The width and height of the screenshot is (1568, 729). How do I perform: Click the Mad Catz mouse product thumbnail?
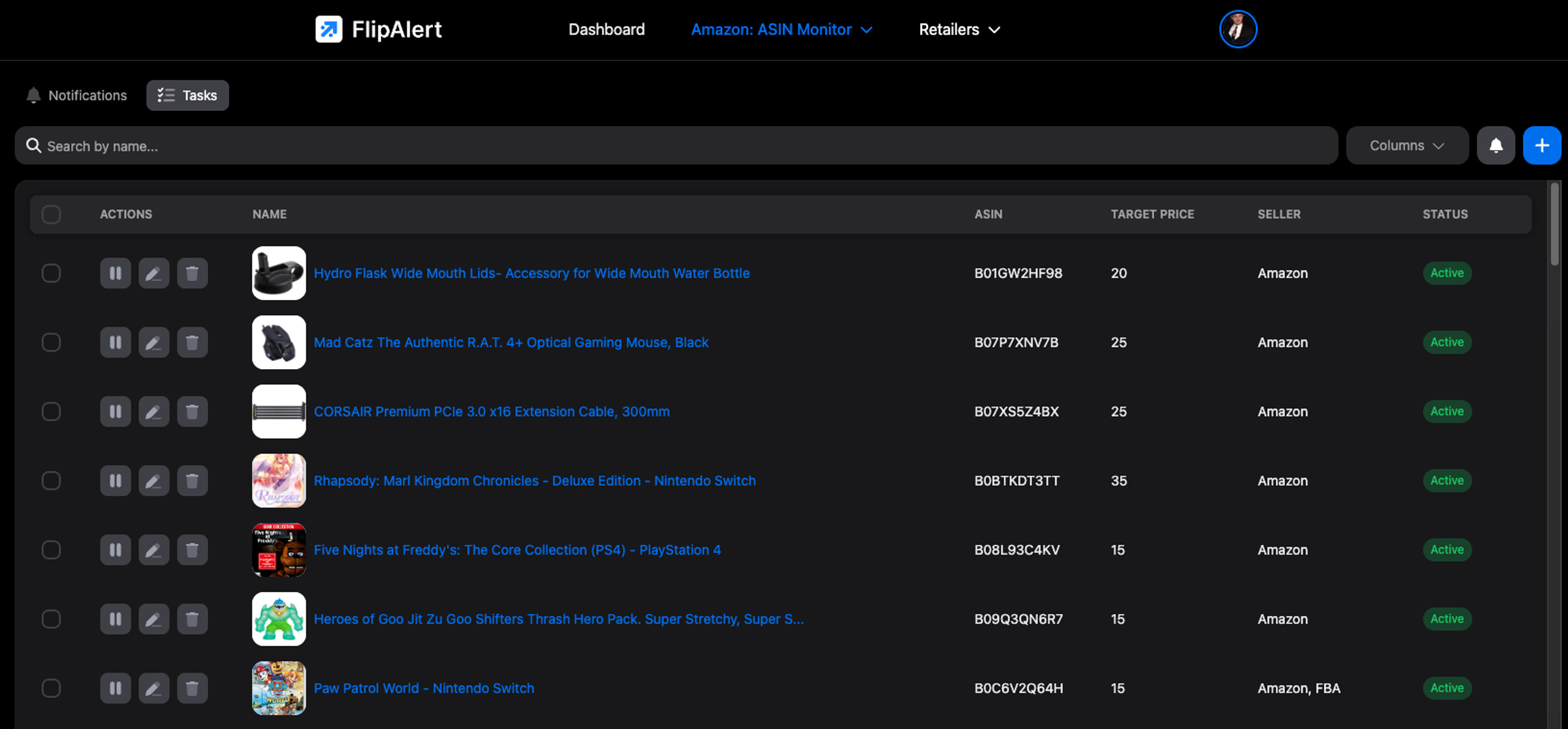coord(279,342)
